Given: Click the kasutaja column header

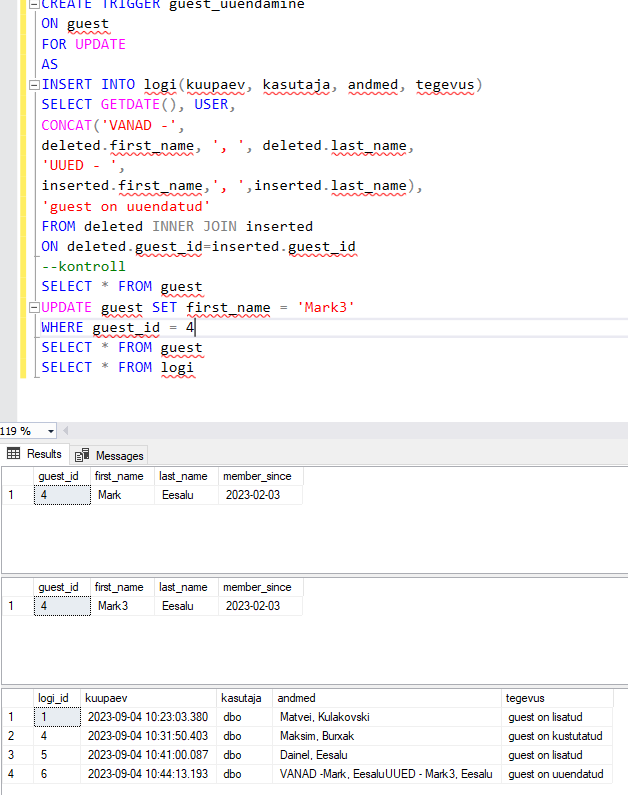Looking at the screenshot, I should [245, 698].
